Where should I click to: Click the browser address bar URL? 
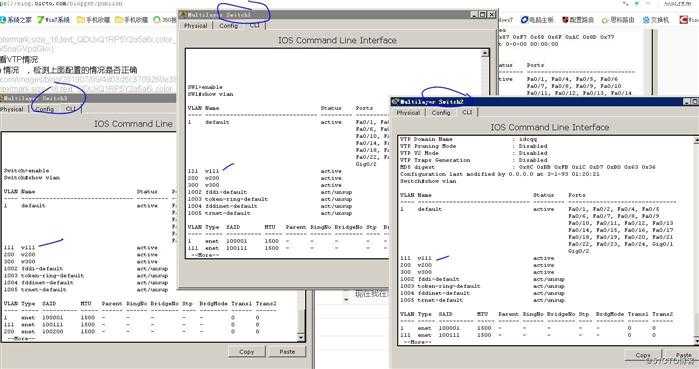(61, 4)
